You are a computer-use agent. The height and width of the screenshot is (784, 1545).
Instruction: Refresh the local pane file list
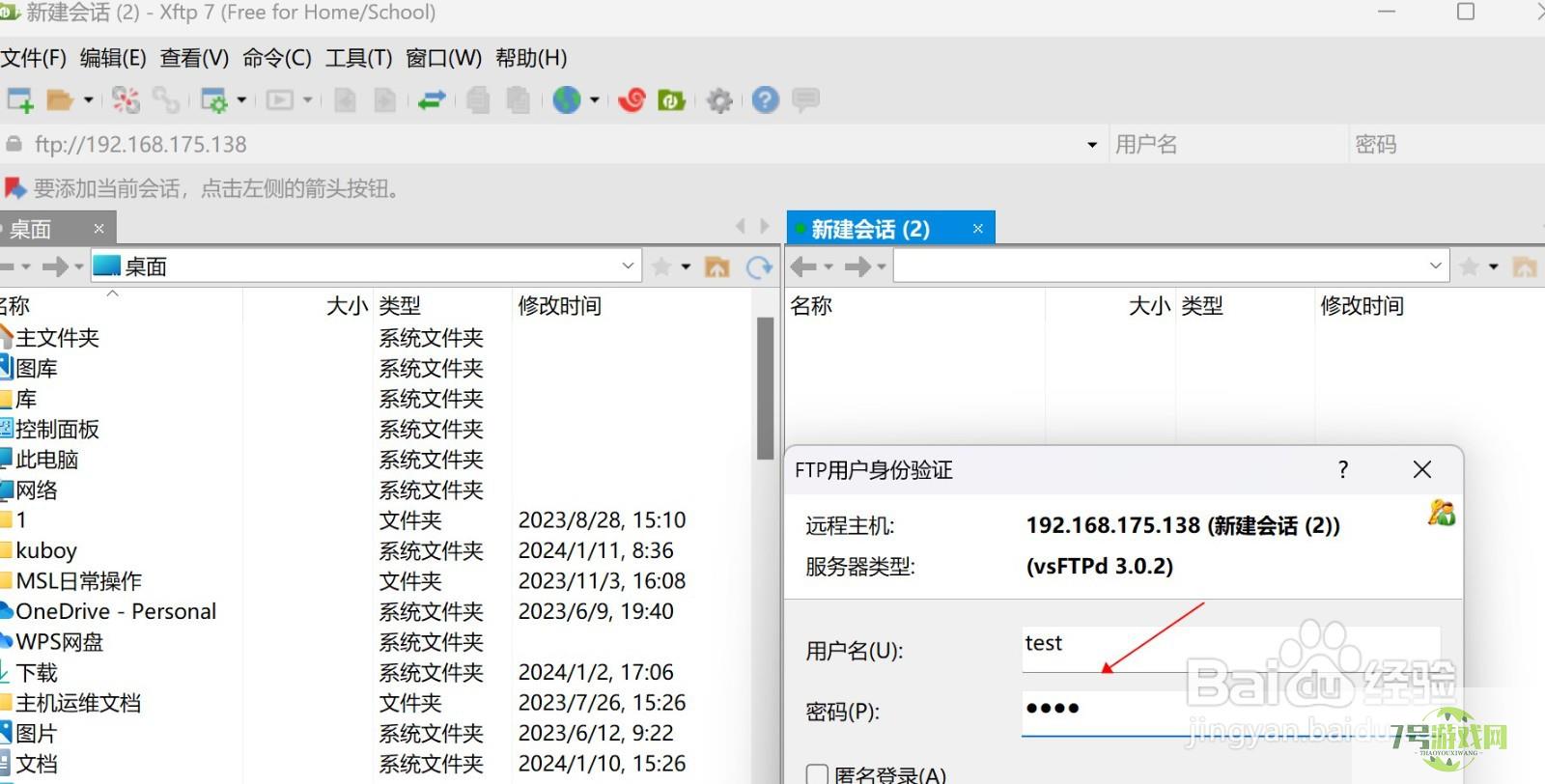(760, 266)
